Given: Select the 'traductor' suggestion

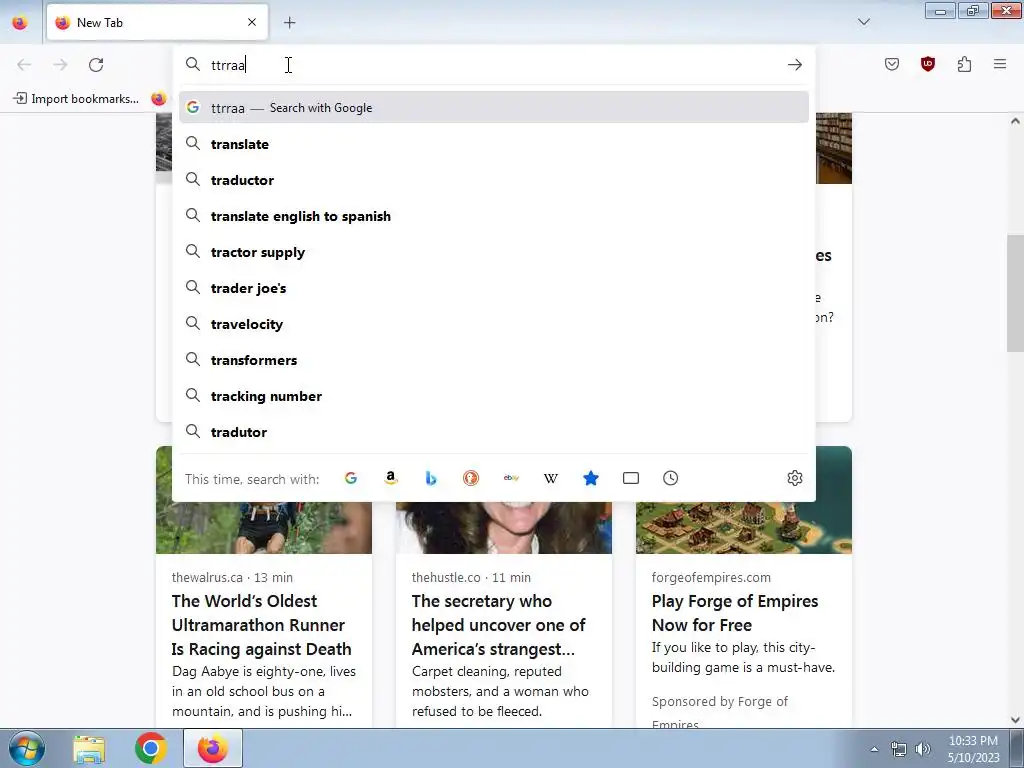Looking at the screenshot, I should (x=494, y=180).
